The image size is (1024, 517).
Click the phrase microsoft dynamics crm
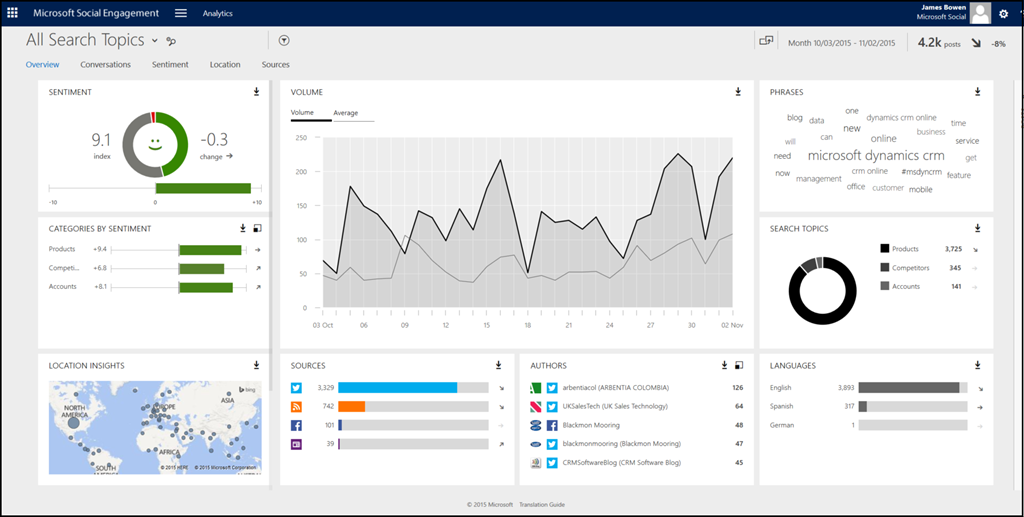coord(876,155)
